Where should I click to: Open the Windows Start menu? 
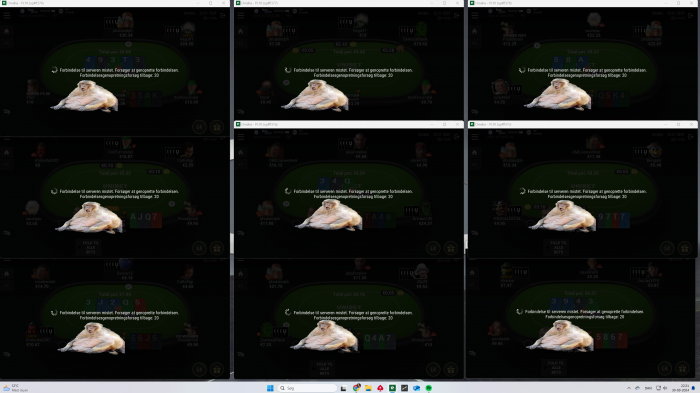(x=270, y=388)
